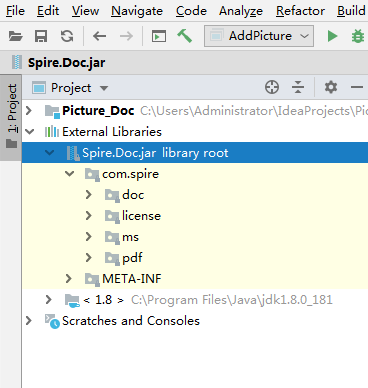Click the Scroll from Source crosshair icon

pyautogui.click(x=272, y=87)
